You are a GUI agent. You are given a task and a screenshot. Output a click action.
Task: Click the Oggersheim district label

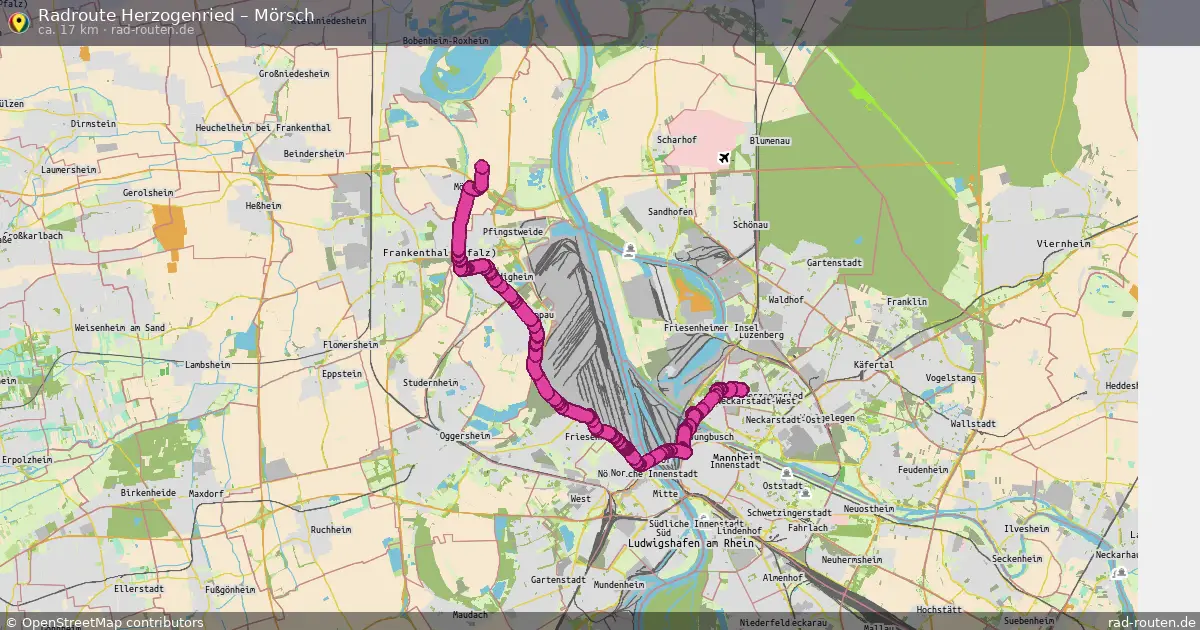[465, 436]
